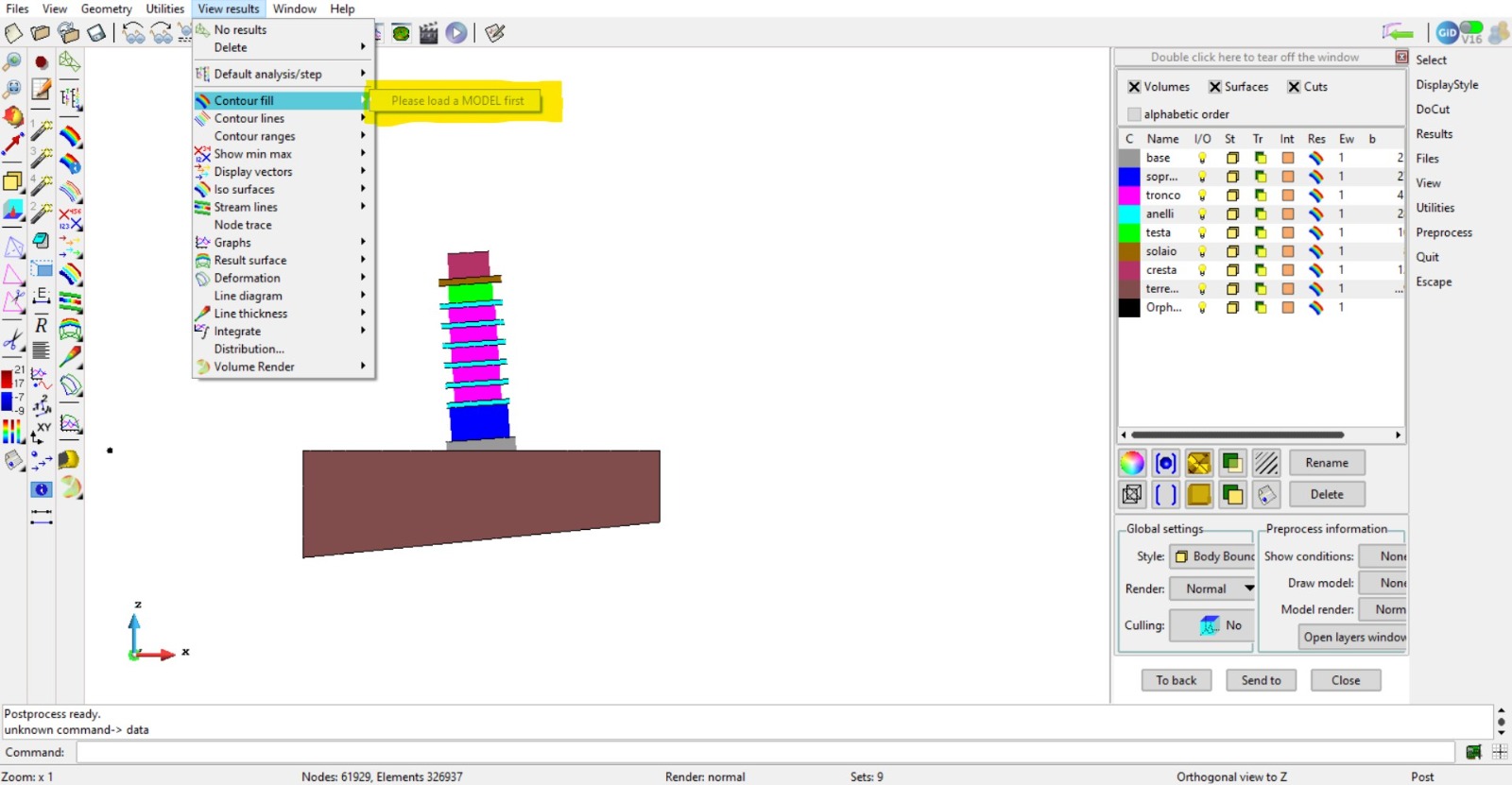Toggle the light bulb visibility for tronco

(1202, 196)
